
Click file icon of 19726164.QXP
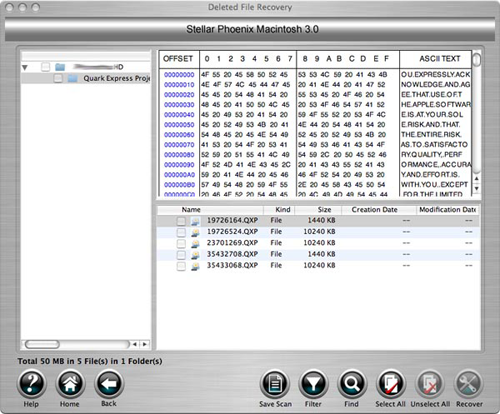195,221
